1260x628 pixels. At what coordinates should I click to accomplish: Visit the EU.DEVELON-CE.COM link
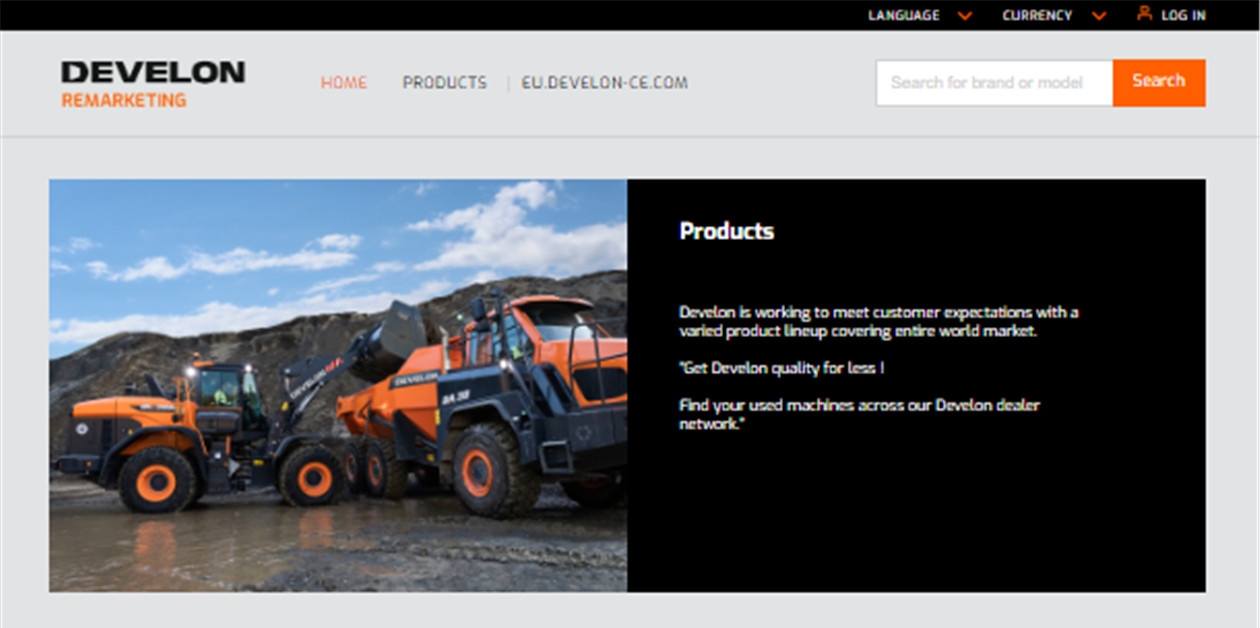(605, 83)
